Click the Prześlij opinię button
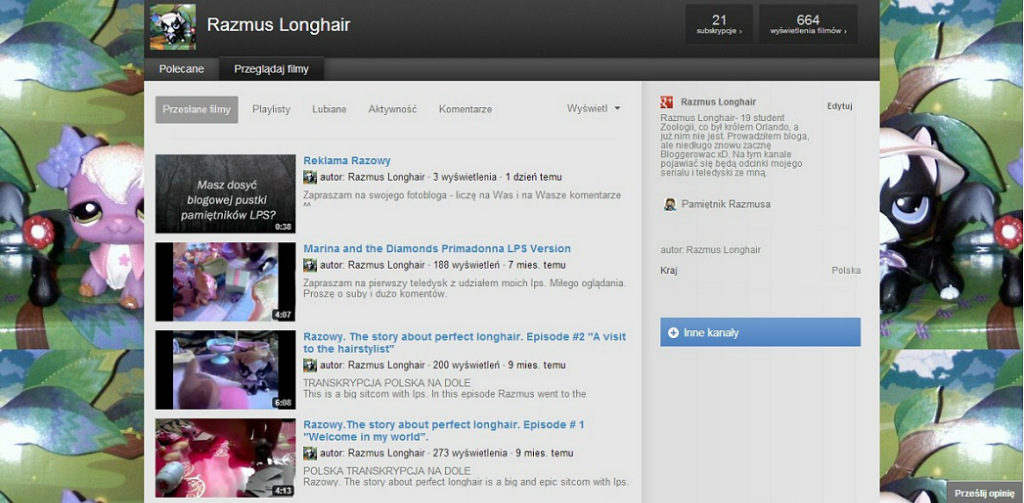This screenshot has height=503, width=1024. 985,493
